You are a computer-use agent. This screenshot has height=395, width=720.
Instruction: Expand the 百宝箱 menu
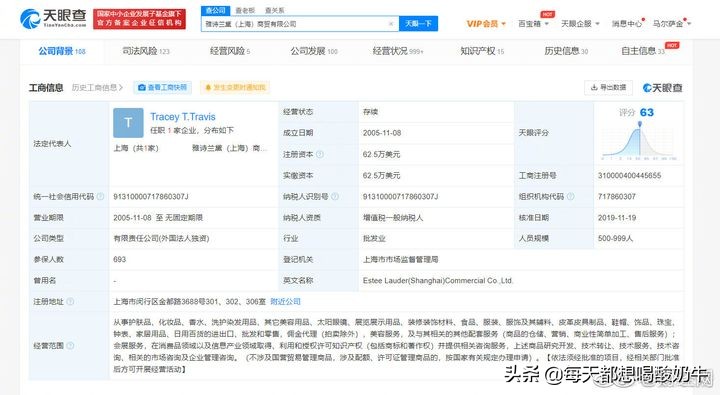pos(533,23)
